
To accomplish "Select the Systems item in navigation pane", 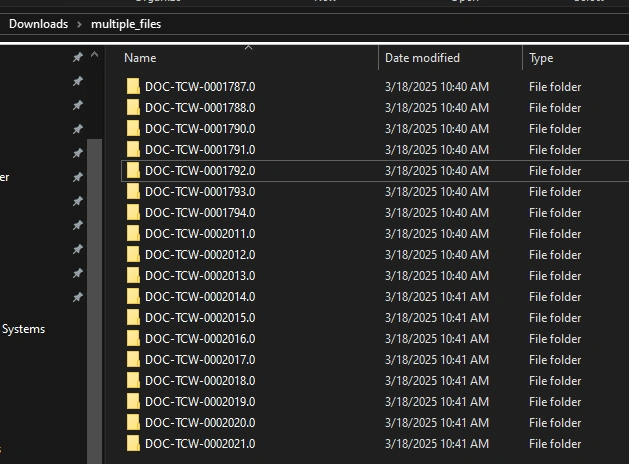I will point(23,329).
